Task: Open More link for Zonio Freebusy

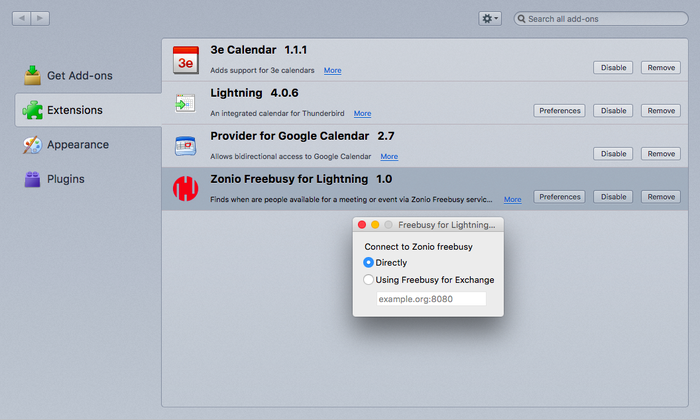Action: click(512, 200)
